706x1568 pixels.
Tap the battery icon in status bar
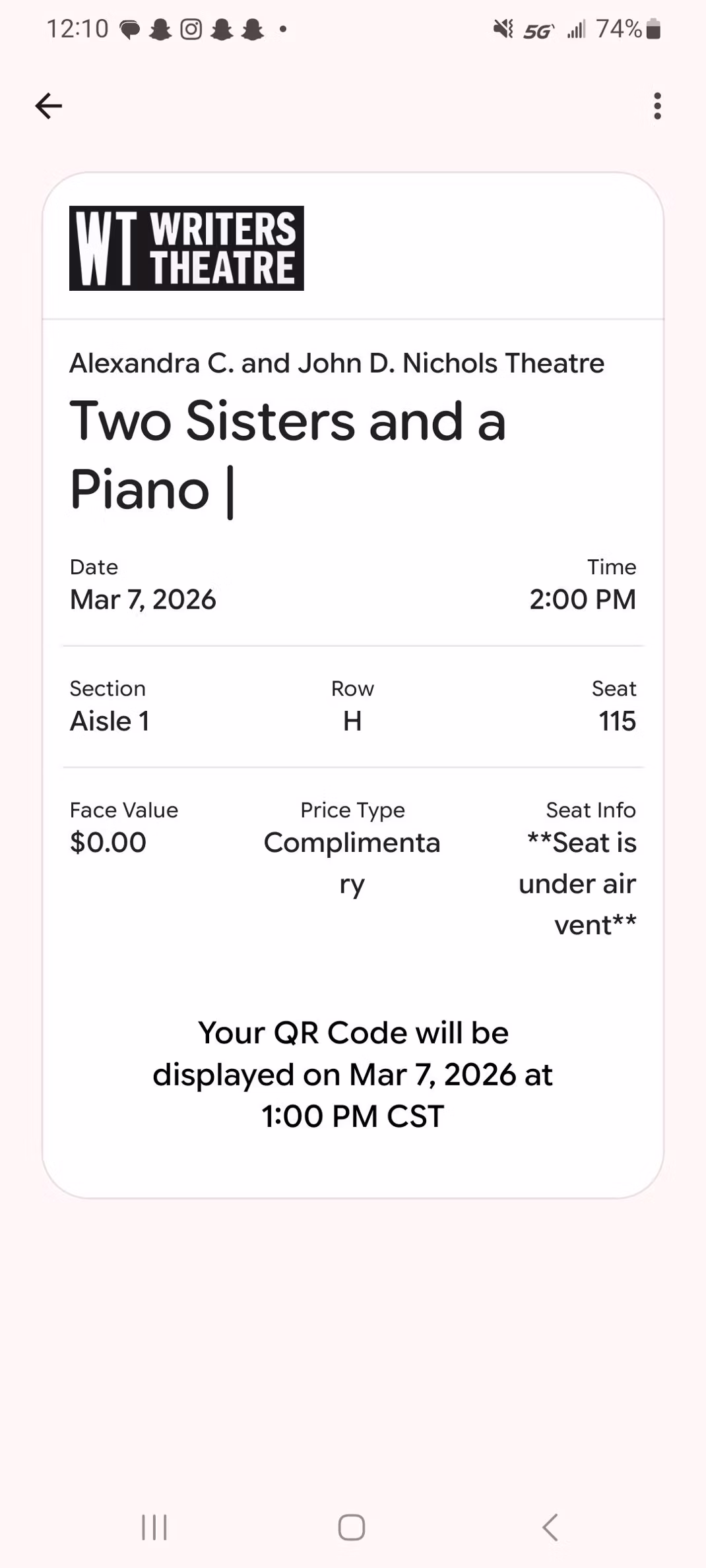tap(654, 29)
